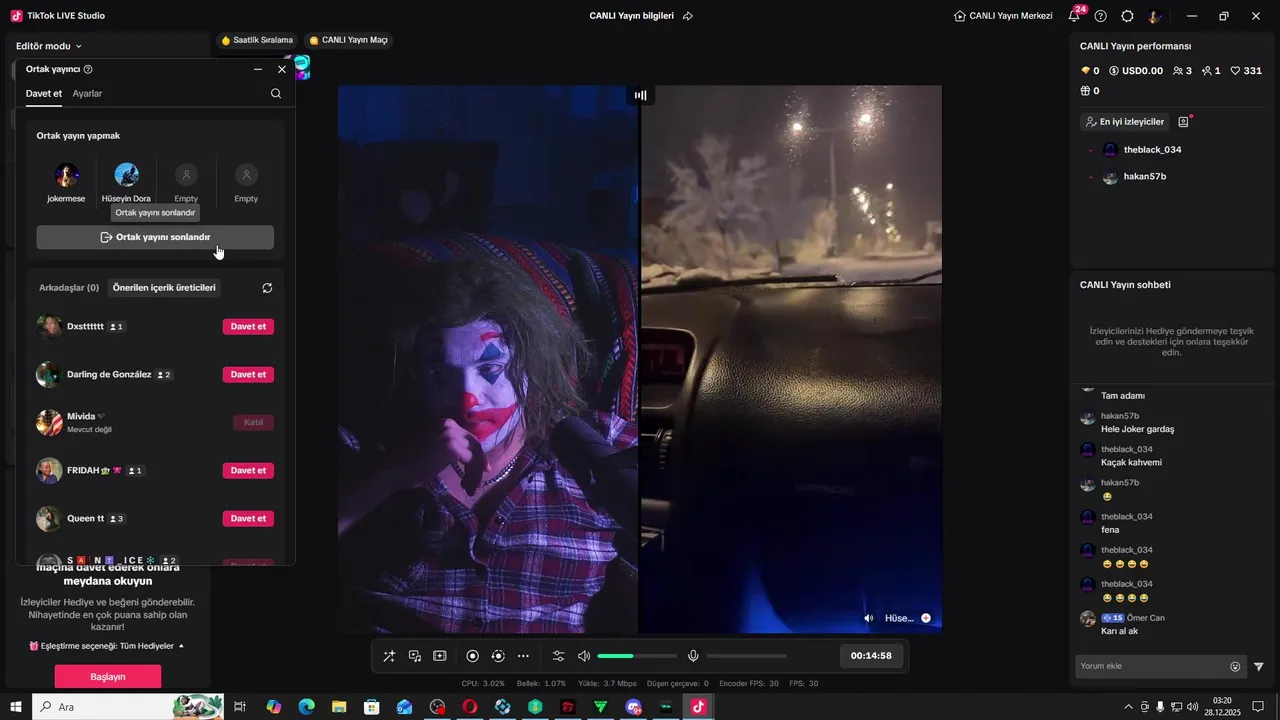Image resolution: width=1280 pixels, height=720 pixels.
Task: Adjust the green speaker volume slider
Action: 637,656
